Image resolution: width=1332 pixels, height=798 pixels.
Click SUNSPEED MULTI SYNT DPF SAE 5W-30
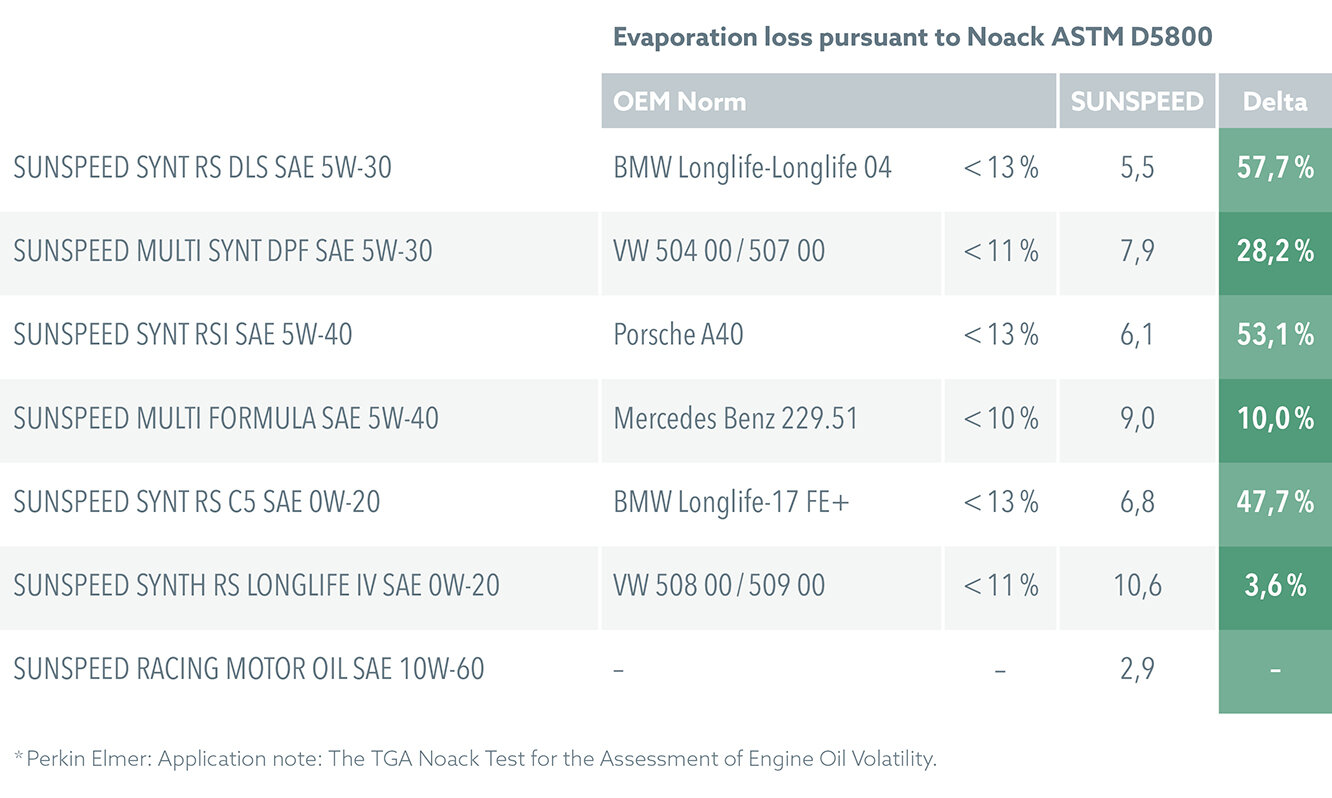223,251
